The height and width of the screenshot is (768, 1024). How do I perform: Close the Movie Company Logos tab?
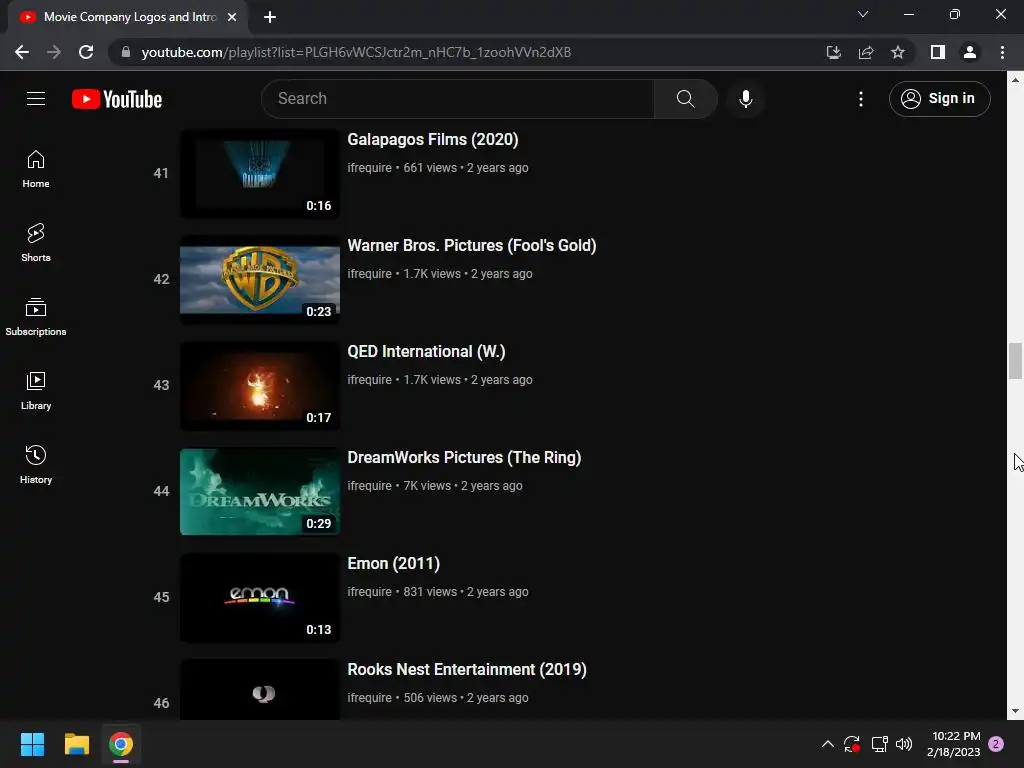click(x=232, y=17)
